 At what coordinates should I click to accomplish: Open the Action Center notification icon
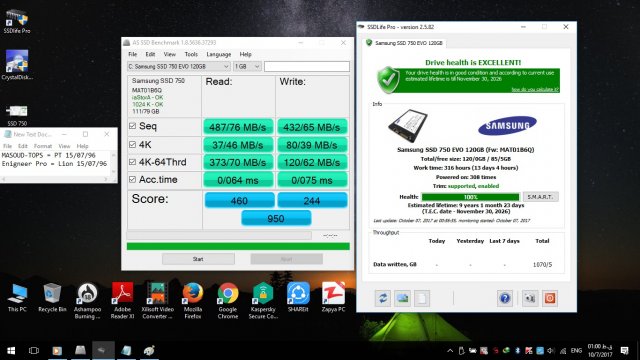[624, 351]
